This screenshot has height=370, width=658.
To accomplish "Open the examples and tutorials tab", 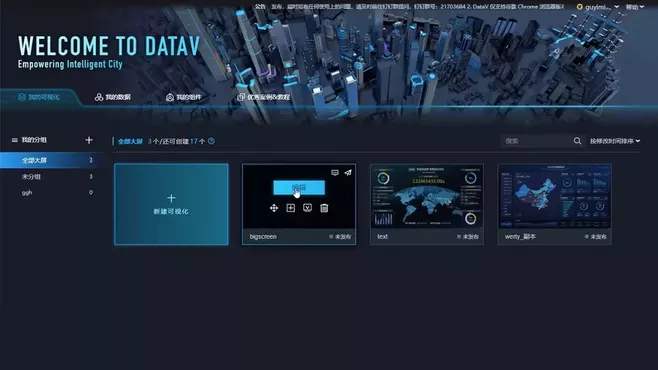I will pyautogui.click(x=264, y=97).
